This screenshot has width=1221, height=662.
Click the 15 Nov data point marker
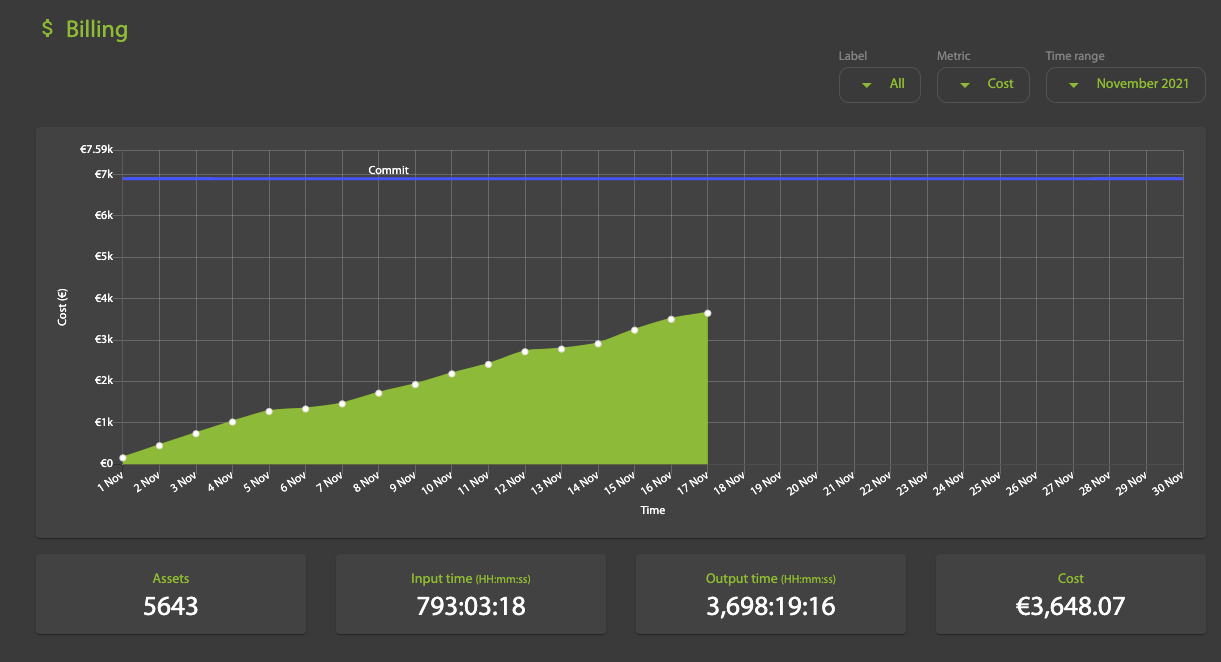tap(635, 330)
